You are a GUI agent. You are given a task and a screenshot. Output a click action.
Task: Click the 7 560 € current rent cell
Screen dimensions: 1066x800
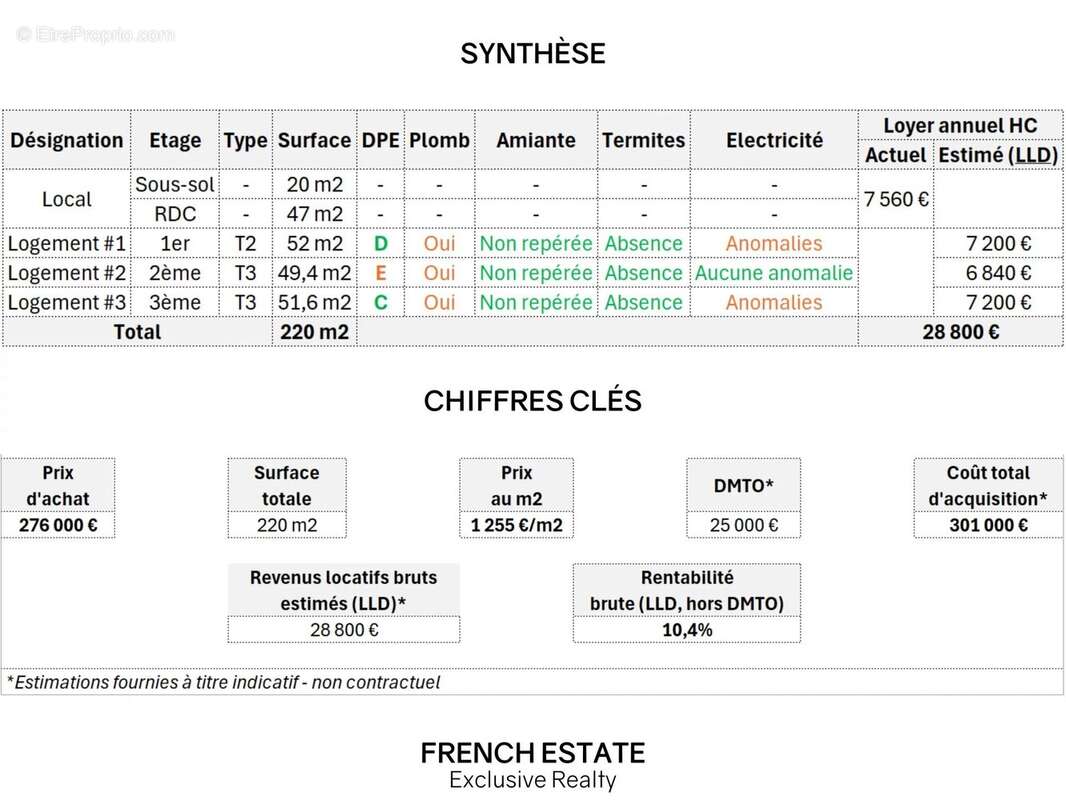(896, 199)
